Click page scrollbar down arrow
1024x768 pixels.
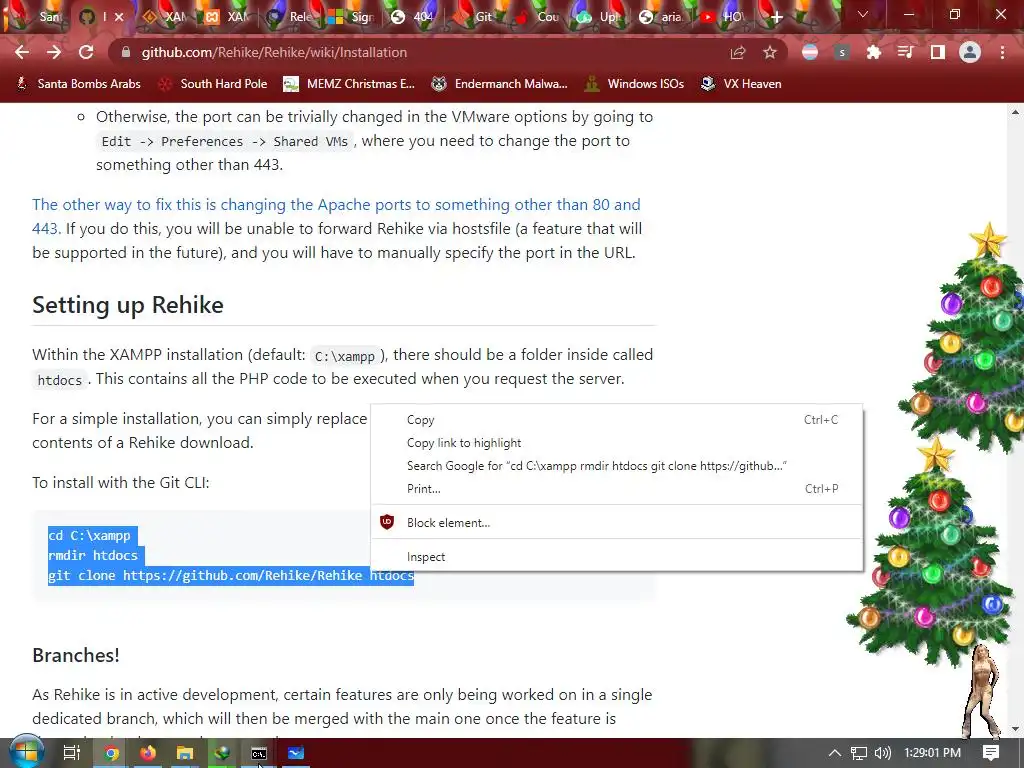[x=1015, y=729]
